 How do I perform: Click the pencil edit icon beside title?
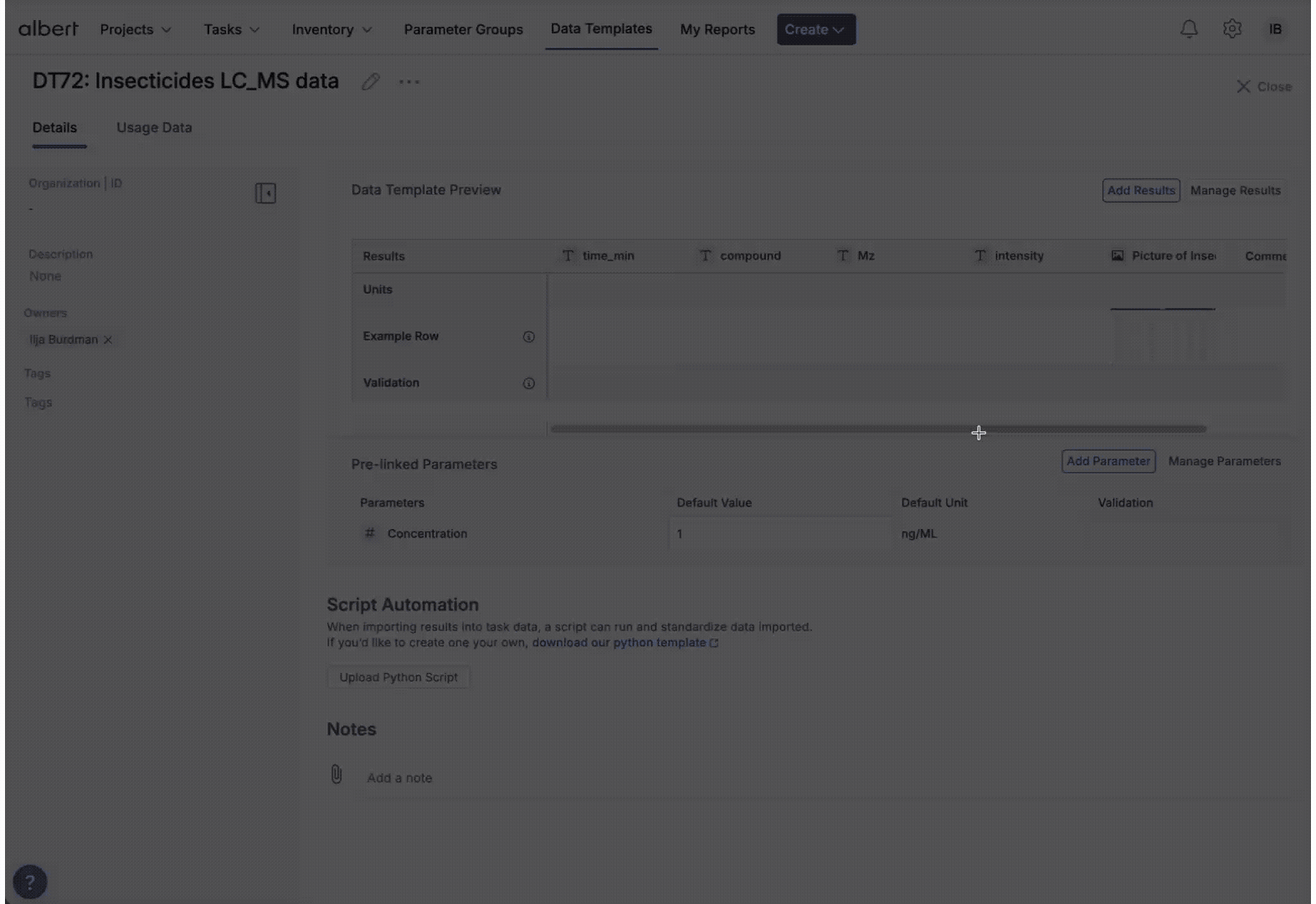click(370, 82)
